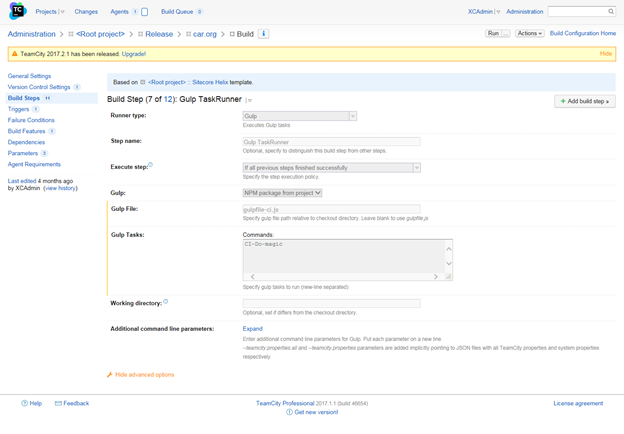Open Failure Conditions
This screenshot has height=434, width=624.
click(x=31, y=120)
